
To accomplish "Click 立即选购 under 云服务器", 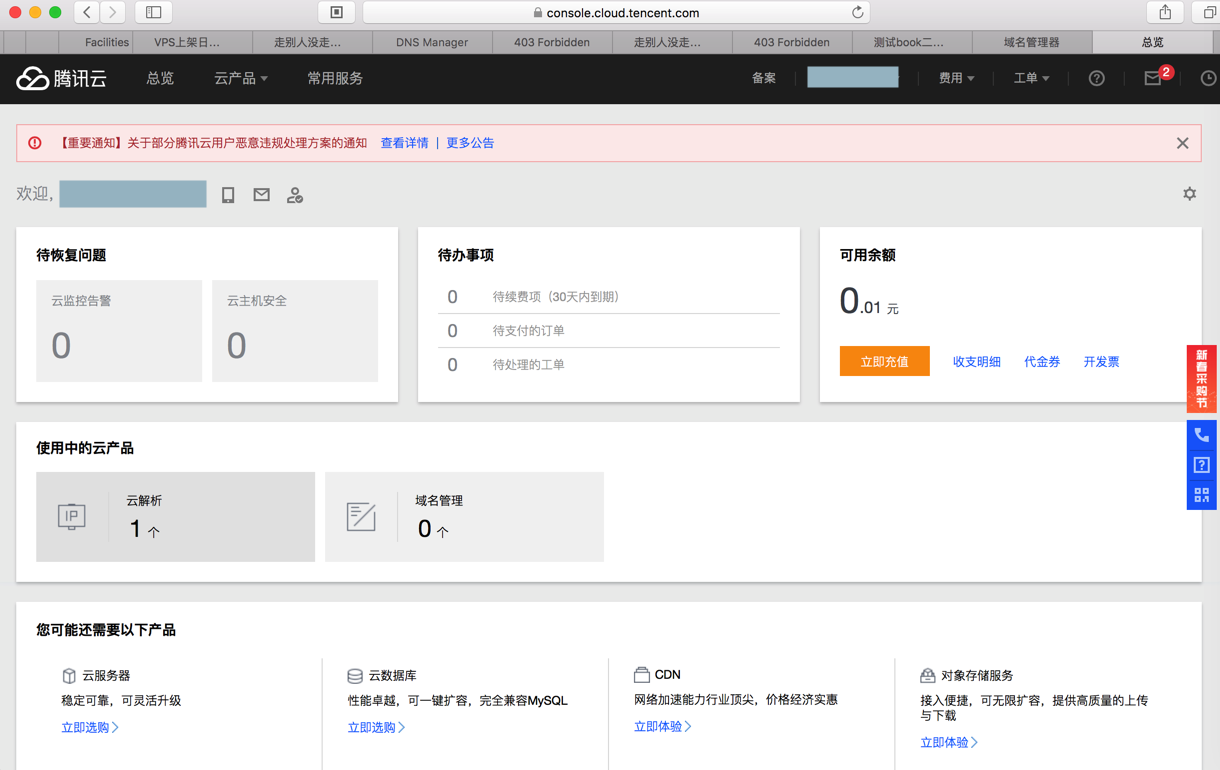I will (x=90, y=727).
